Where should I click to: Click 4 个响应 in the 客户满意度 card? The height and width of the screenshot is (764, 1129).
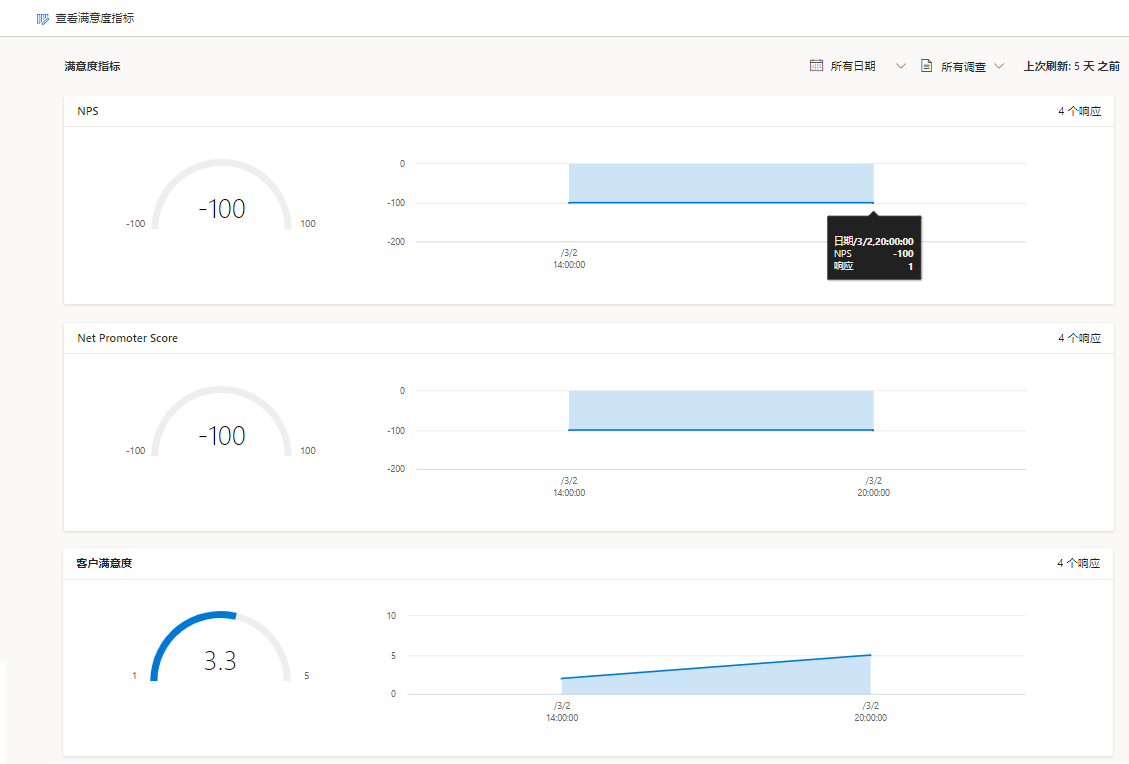pyautogui.click(x=1079, y=563)
